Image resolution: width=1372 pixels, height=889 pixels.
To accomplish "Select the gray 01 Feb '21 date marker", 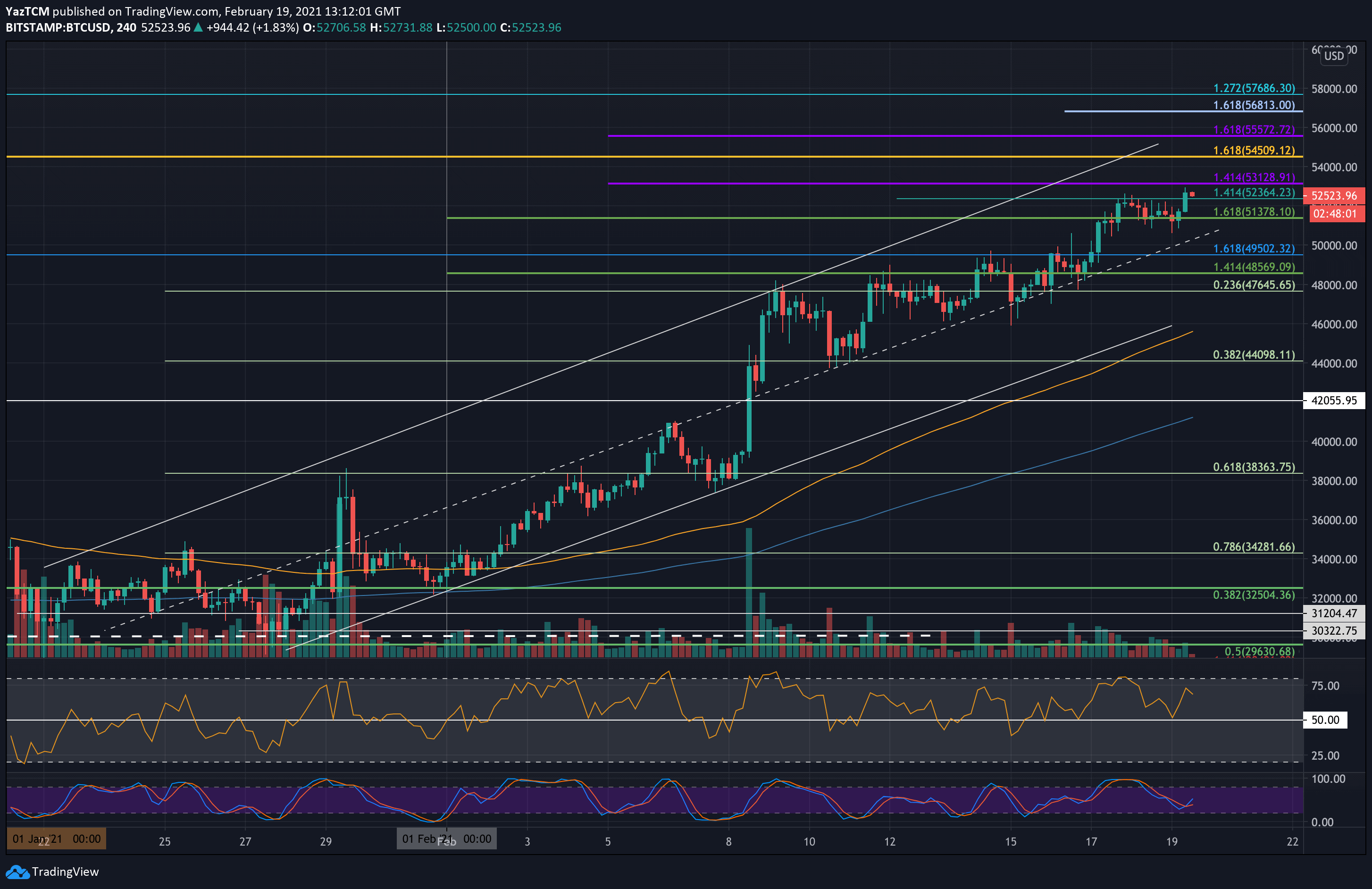I will pos(446,839).
